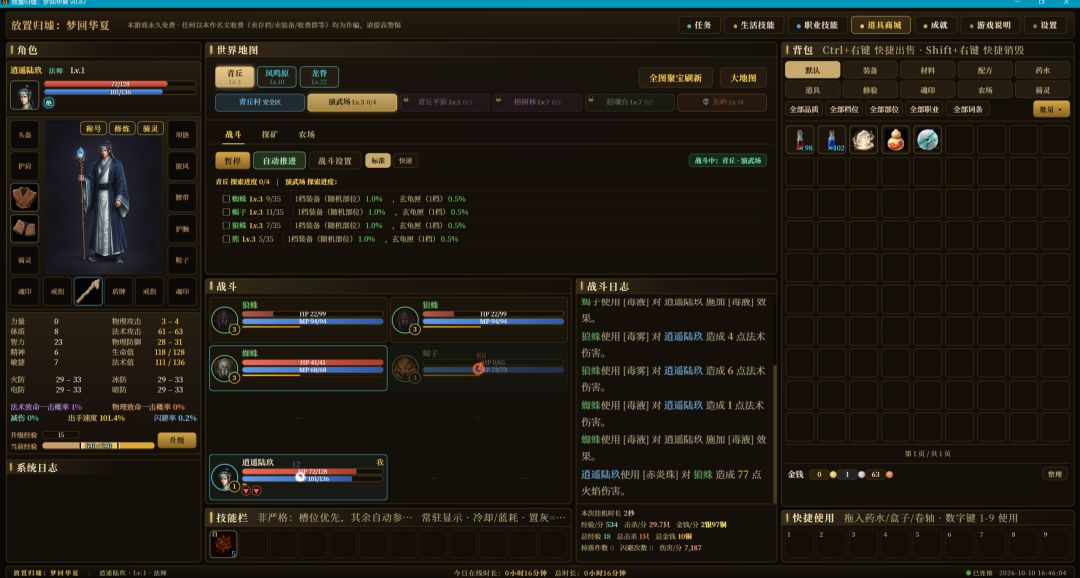Tick the 狼蛛 Lv.3 checkbox

[226, 225]
